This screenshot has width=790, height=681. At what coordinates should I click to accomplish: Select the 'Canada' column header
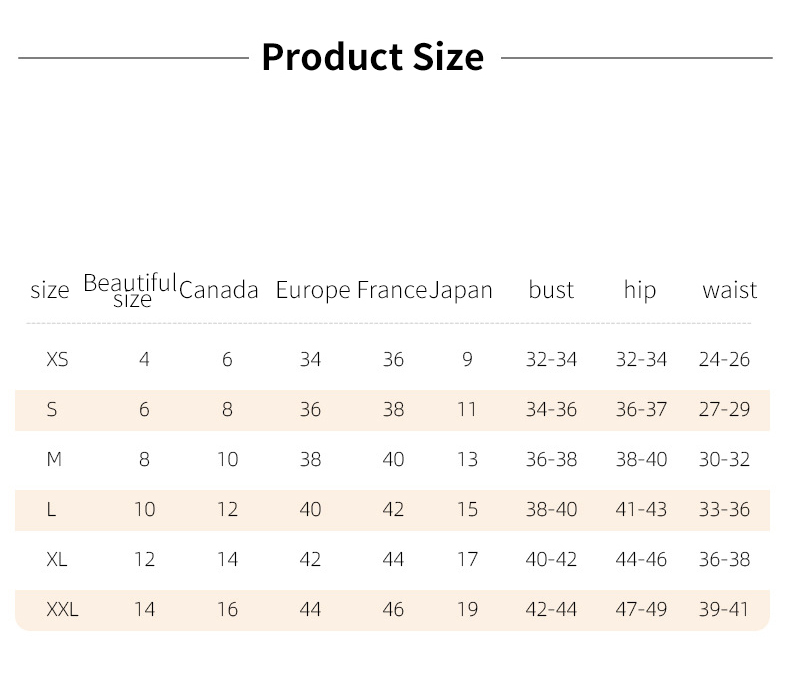[219, 290]
